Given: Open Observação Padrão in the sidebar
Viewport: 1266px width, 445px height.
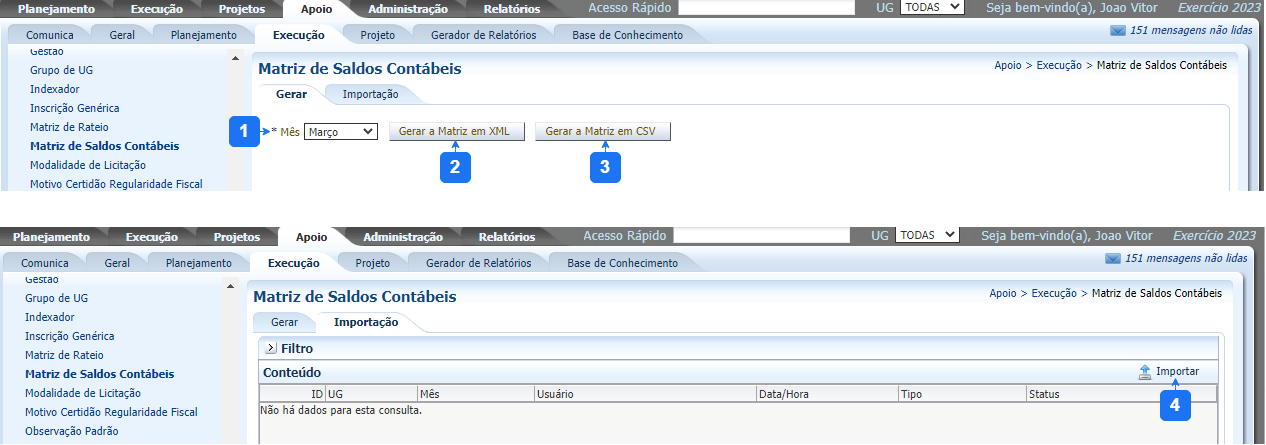Looking at the screenshot, I should click(x=71, y=431).
